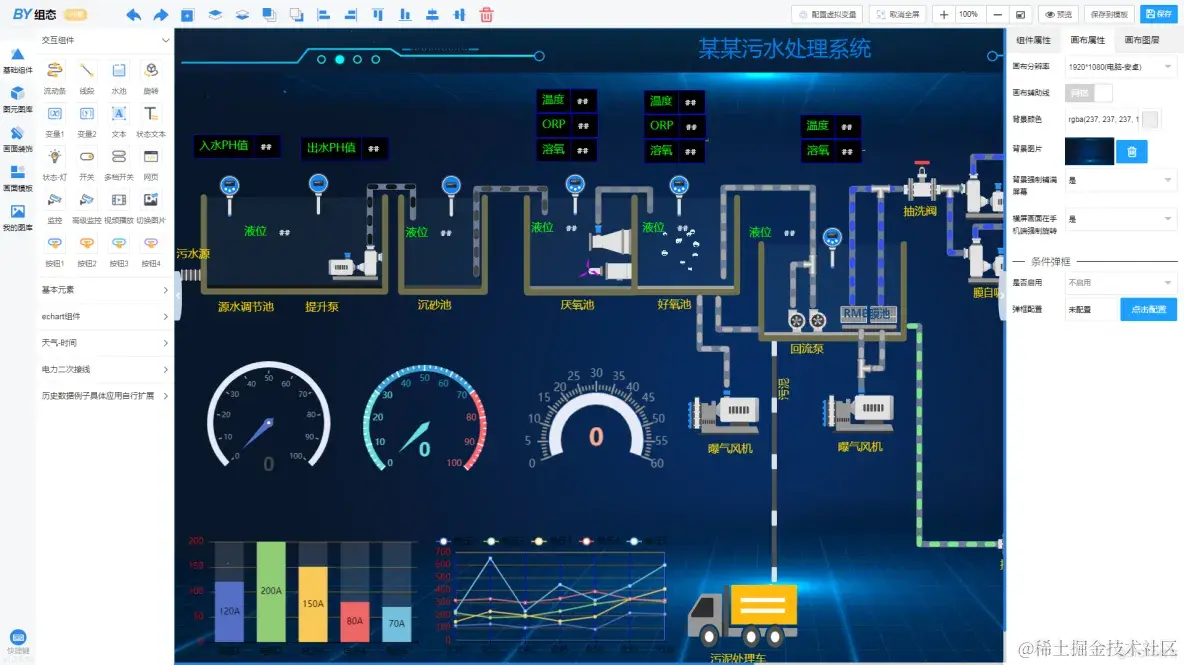Click the undo arrow in the toolbar
This screenshot has height=665, width=1184.
pyautogui.click(x=134, y=14)
